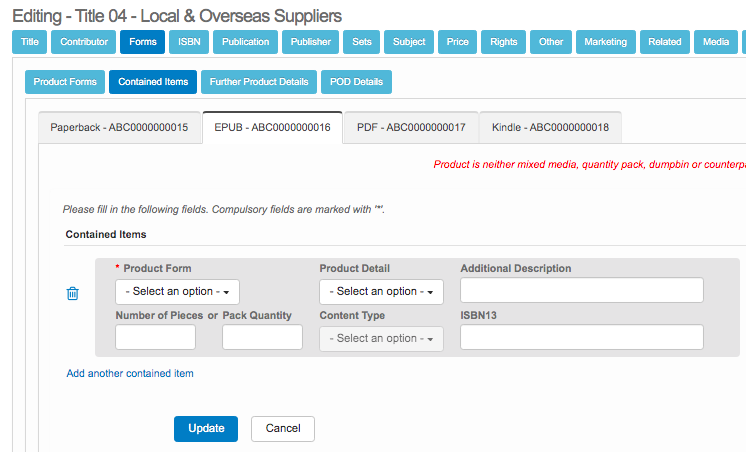Focus the Number of Pieces field
The height and width of the screenshot is (452, 746).
(x=156, y=337)
